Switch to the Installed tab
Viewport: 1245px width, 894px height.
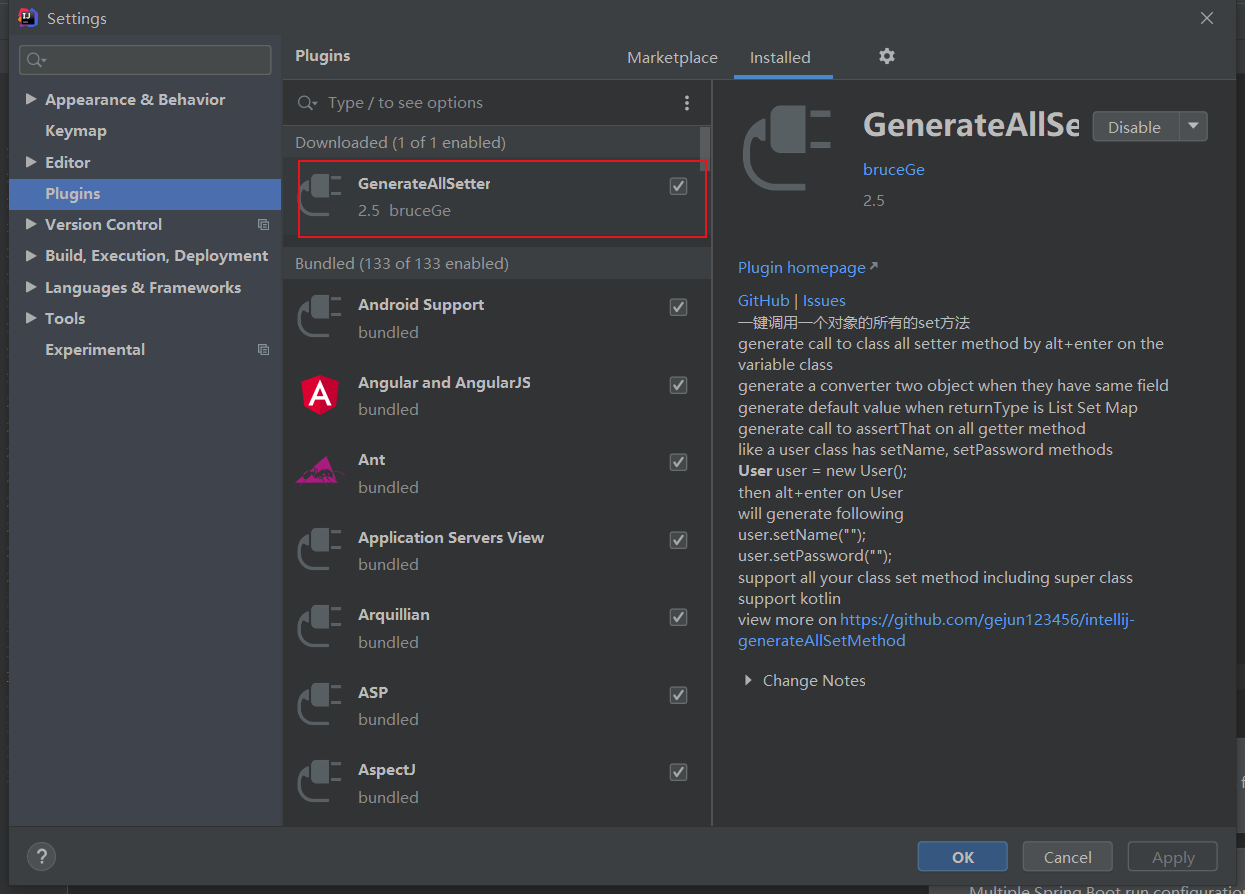[780, 58]
